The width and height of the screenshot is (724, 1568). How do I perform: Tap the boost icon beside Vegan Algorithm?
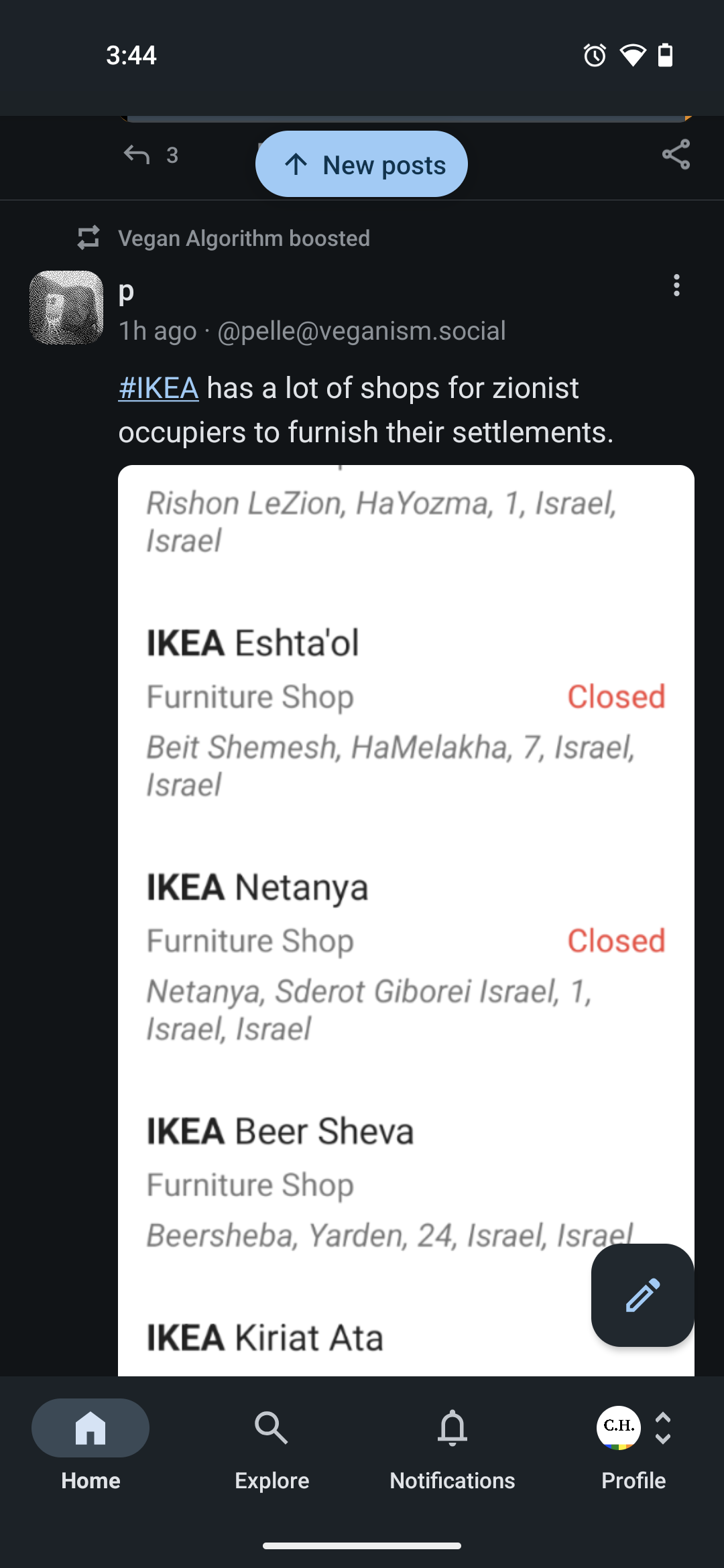point(88,238)
